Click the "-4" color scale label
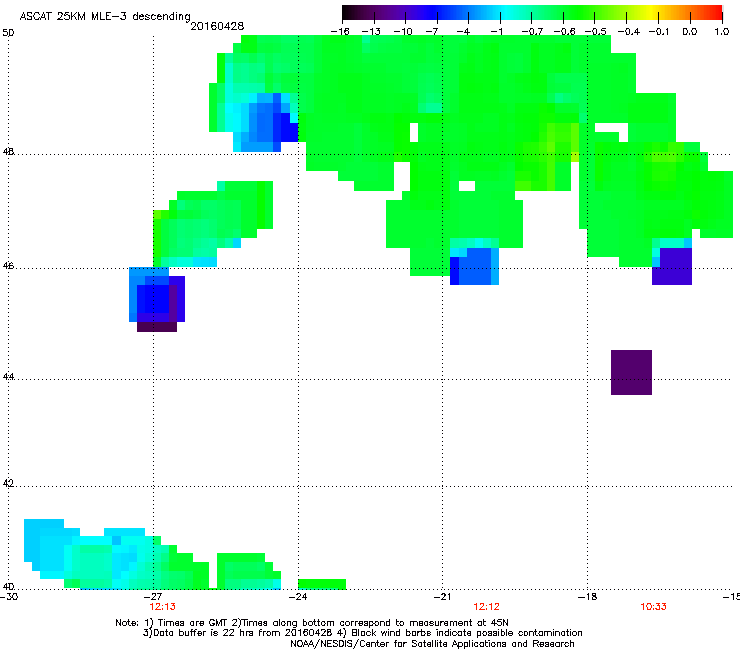Image resolution: width=740 pixels, height=650 pixels. click(x=463, y=32)
